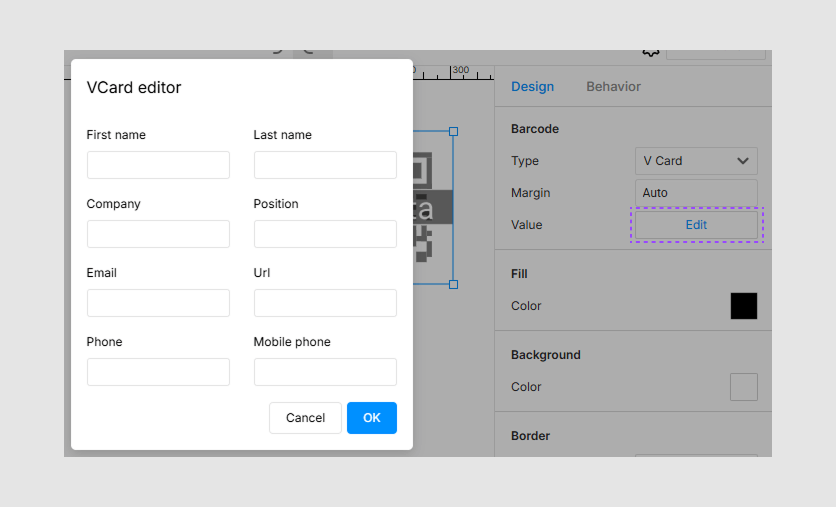
Task: Click the Edit button for Value
Action: pyautogui.click(x=696, y=225)
